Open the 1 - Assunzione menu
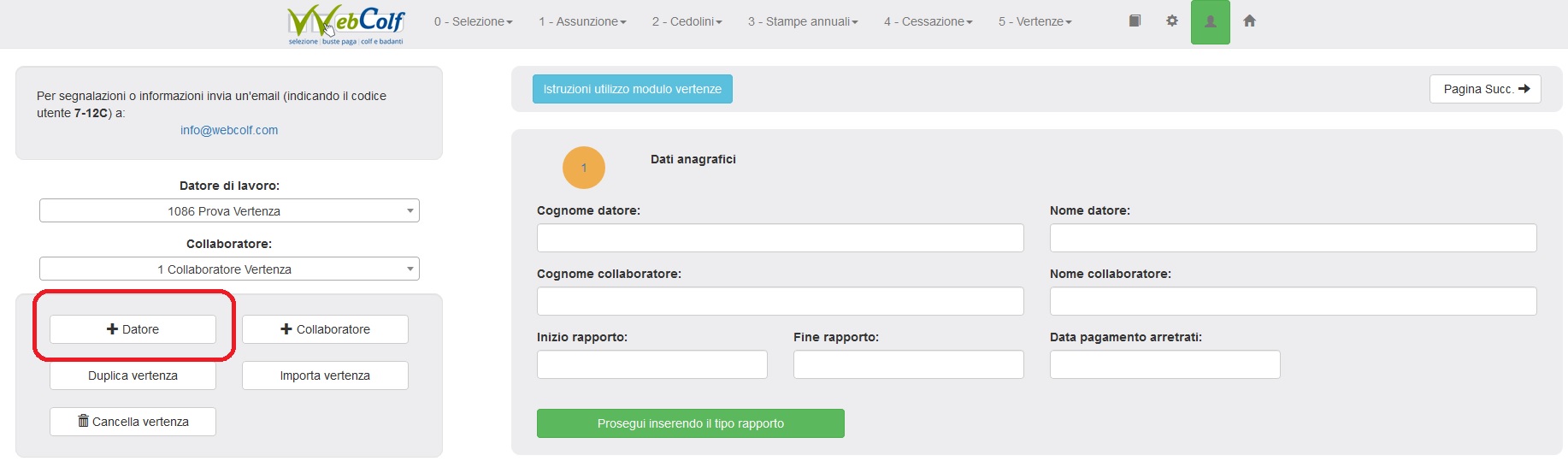This screenshot has height=473, width=1568. 582,21
